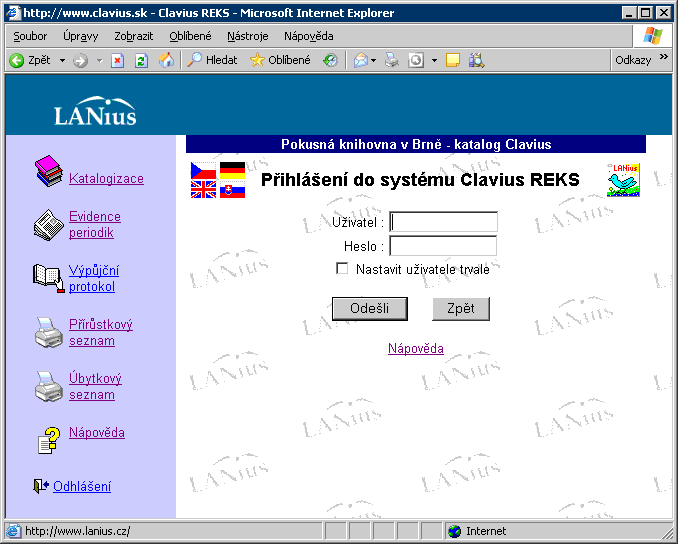The height and width of the screenshot is (544, 678).
Task: Focus the Uživatel input field
Action: tap(444, 222)
